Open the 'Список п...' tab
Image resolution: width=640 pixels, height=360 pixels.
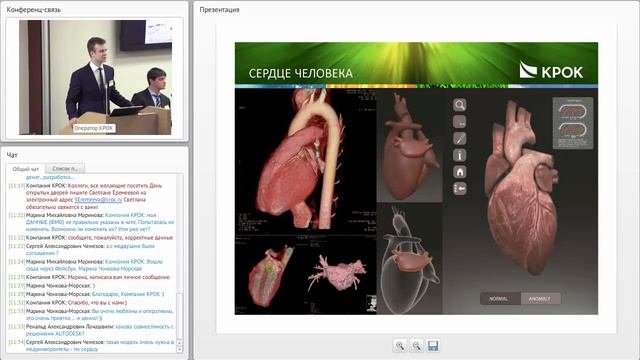(65, 168)
